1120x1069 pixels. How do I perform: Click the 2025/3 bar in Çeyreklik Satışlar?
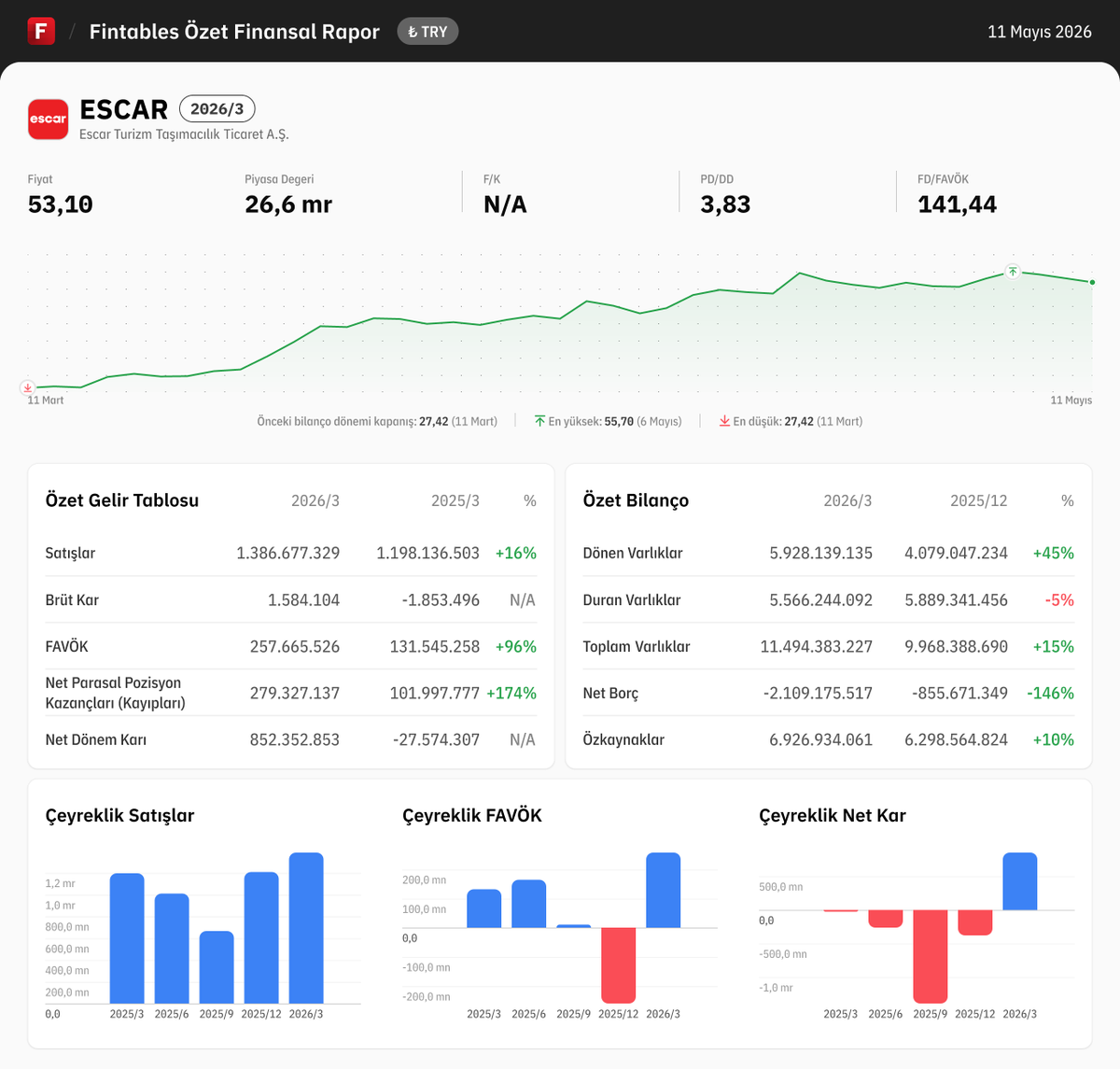click(127, 938)
